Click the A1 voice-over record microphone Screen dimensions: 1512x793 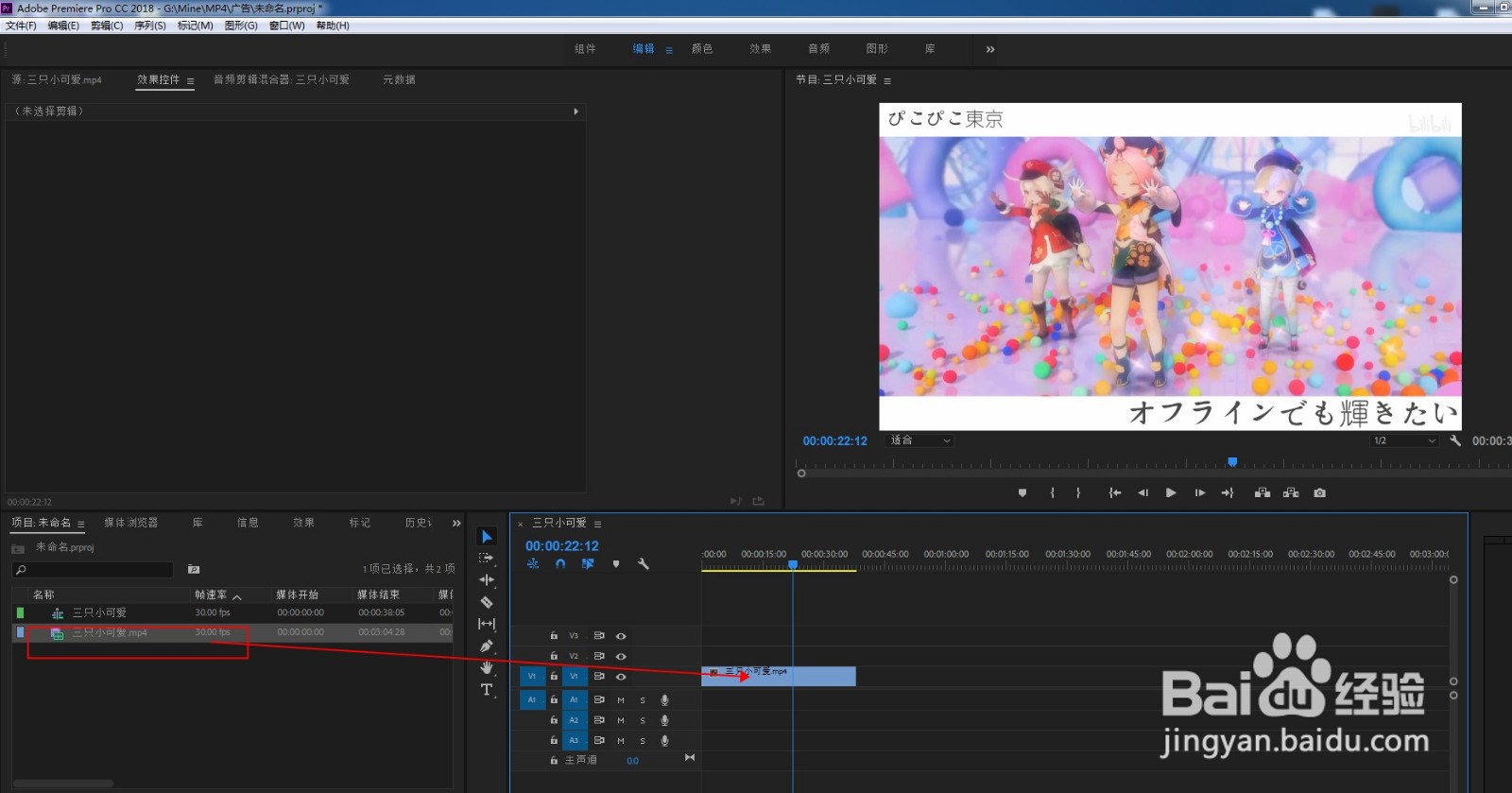664,700
